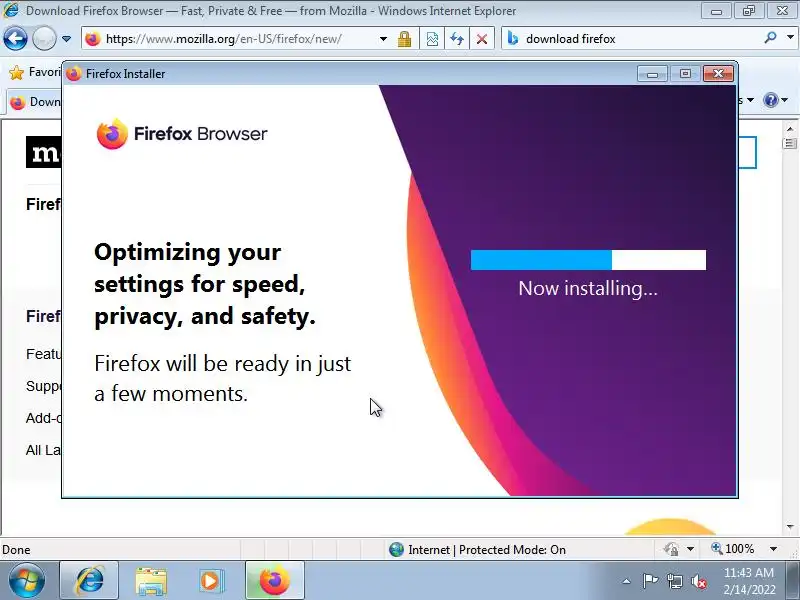Close the Firefox Installer window

coord(718,73)
